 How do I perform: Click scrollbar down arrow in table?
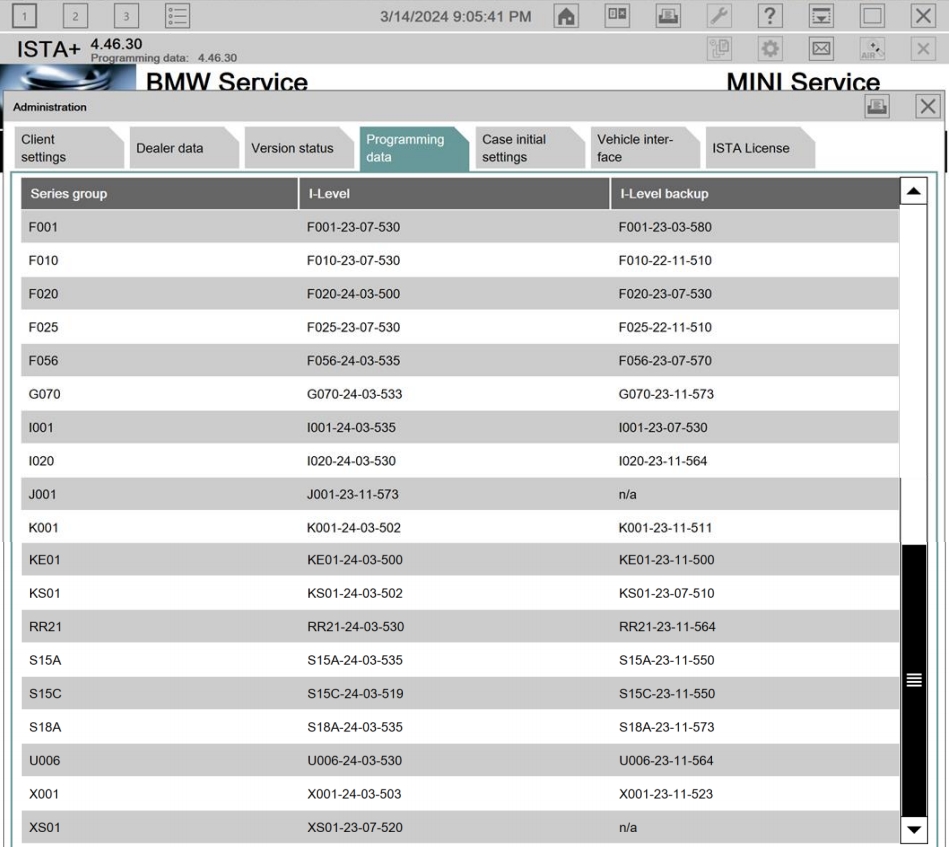913,829
